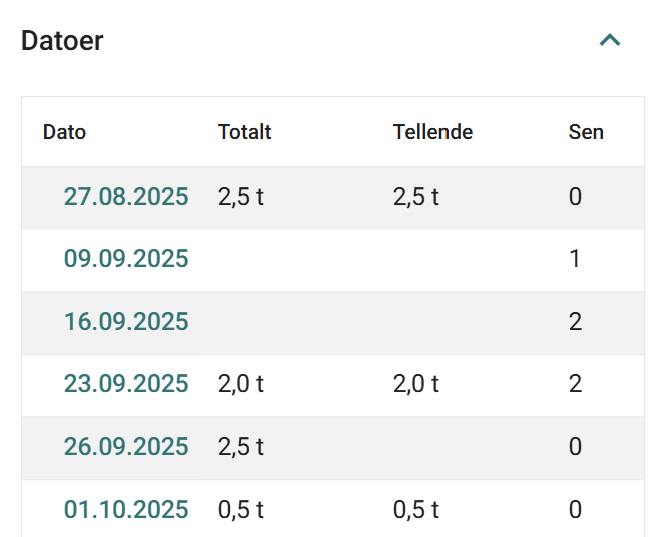The image size is (666, 537).
Task: Click the Datoer section heading
Action: 62,41
